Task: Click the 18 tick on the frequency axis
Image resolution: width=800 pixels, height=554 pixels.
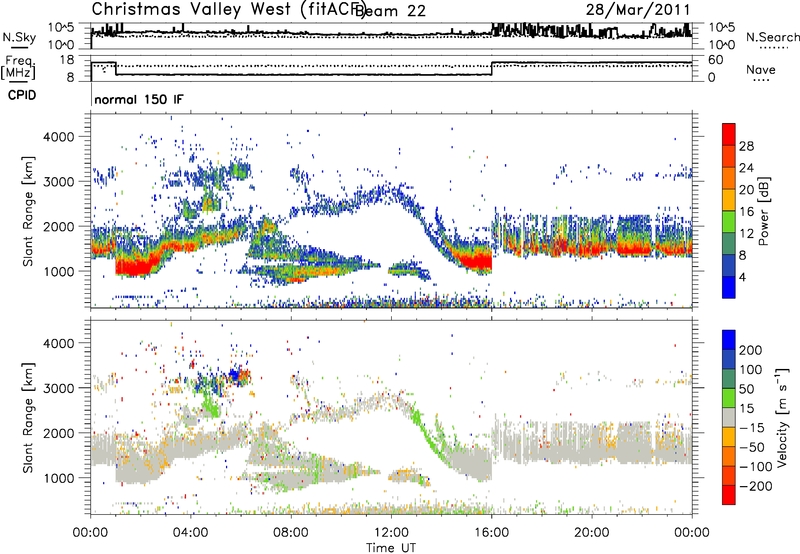Action: pos(67,60)
